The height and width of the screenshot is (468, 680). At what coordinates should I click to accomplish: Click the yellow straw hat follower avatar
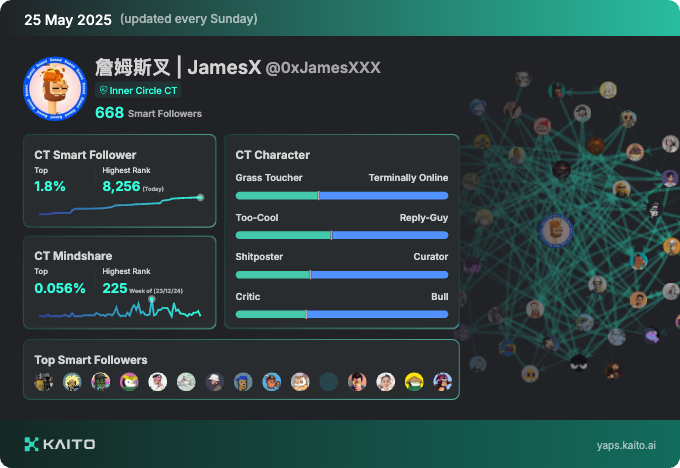[414, 382]
